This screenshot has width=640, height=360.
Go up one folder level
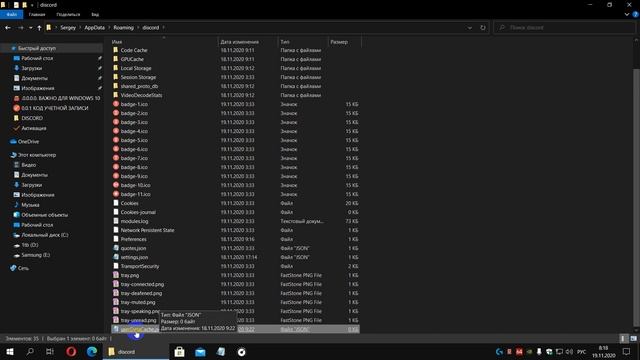pyautogui.click(x=39, y=28)
